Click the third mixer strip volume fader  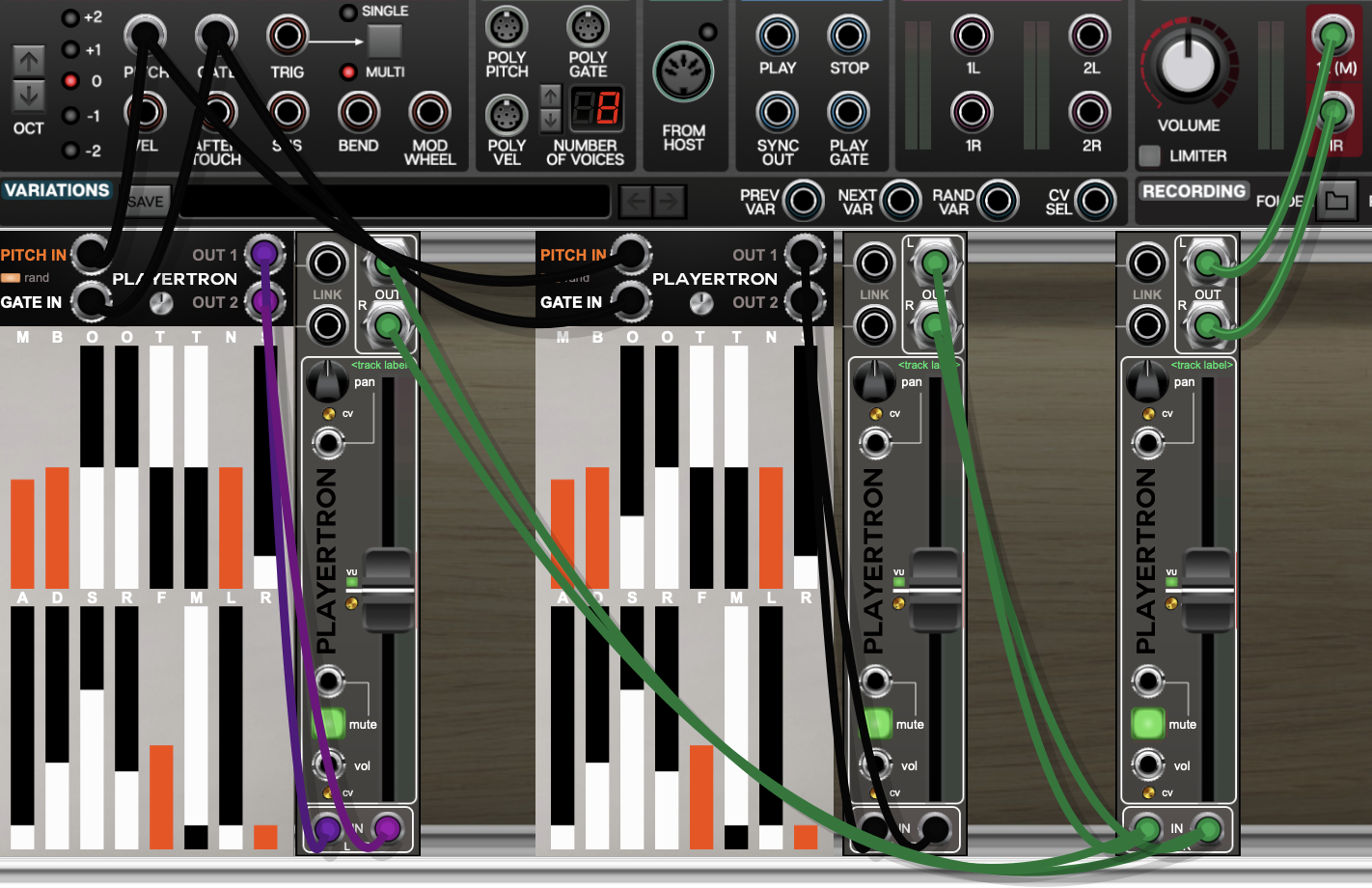point(1207,591)
